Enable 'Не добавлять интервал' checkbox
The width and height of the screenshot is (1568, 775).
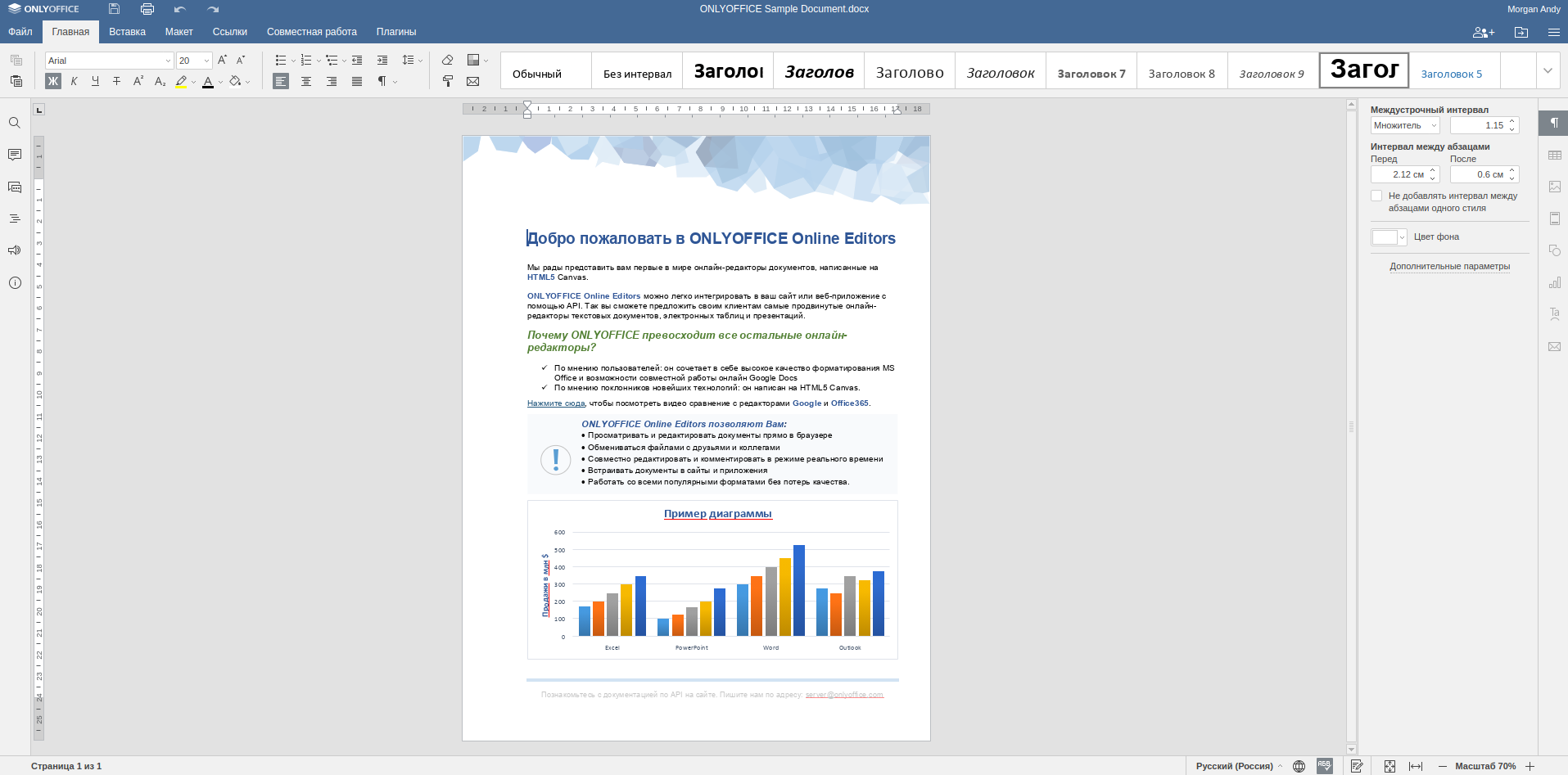pos(1376,196)
